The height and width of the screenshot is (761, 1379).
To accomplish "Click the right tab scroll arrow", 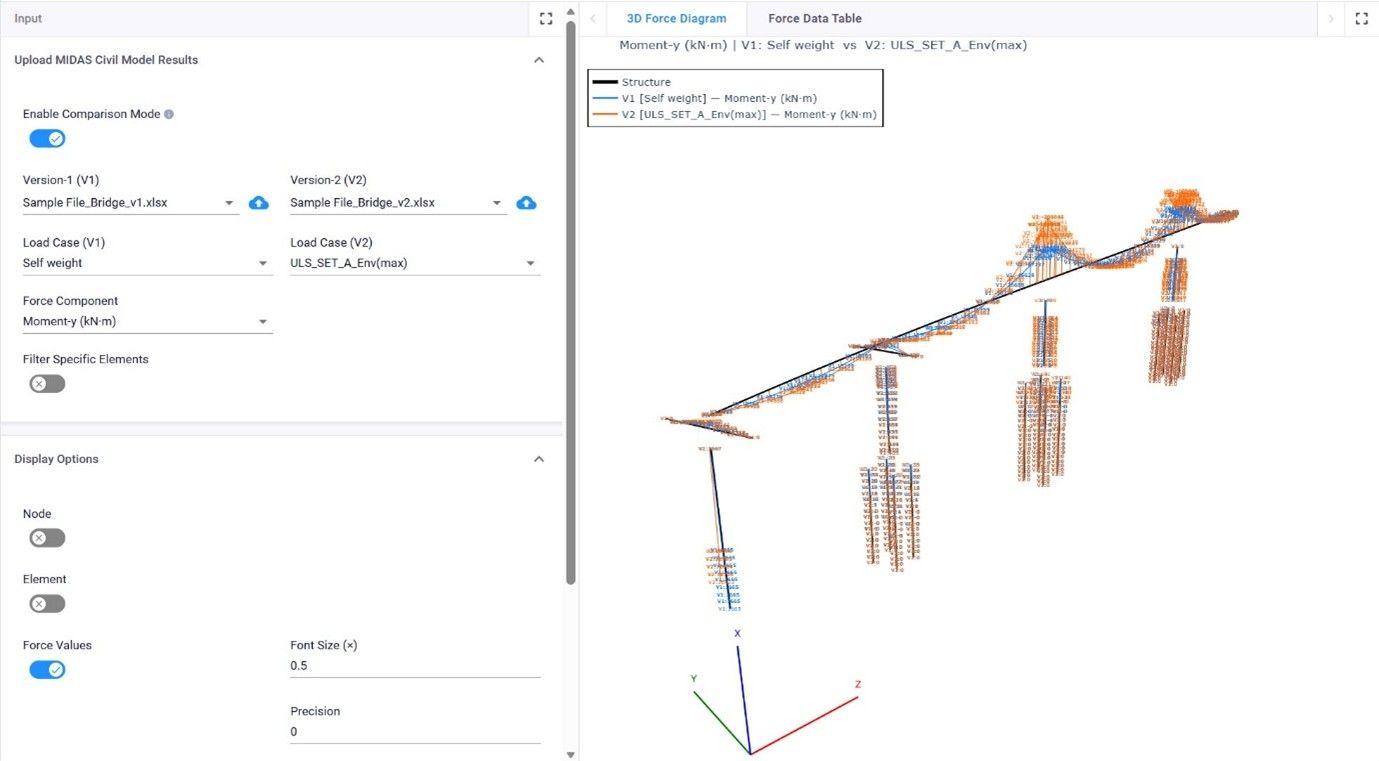I will (x=1331, y=19).
